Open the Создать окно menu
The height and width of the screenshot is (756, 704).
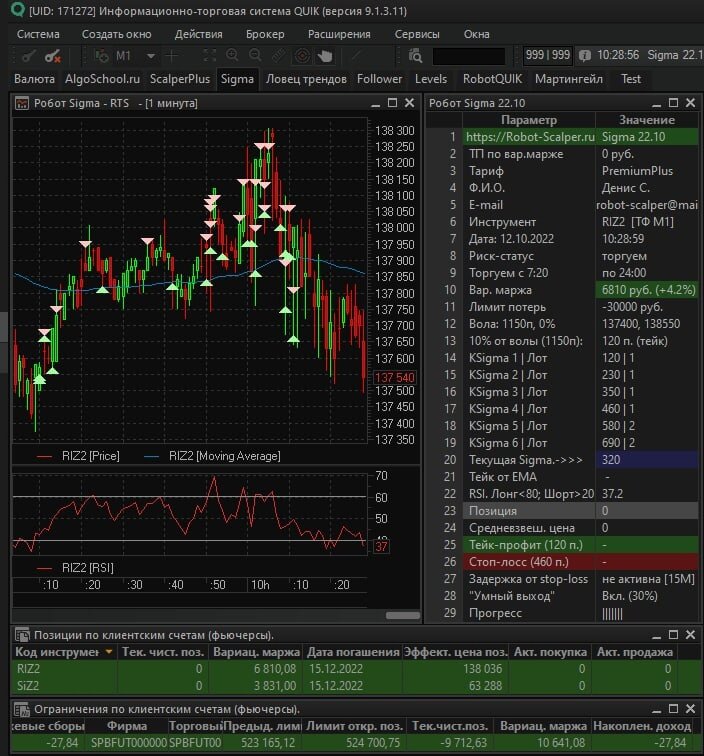coord(116,34)
